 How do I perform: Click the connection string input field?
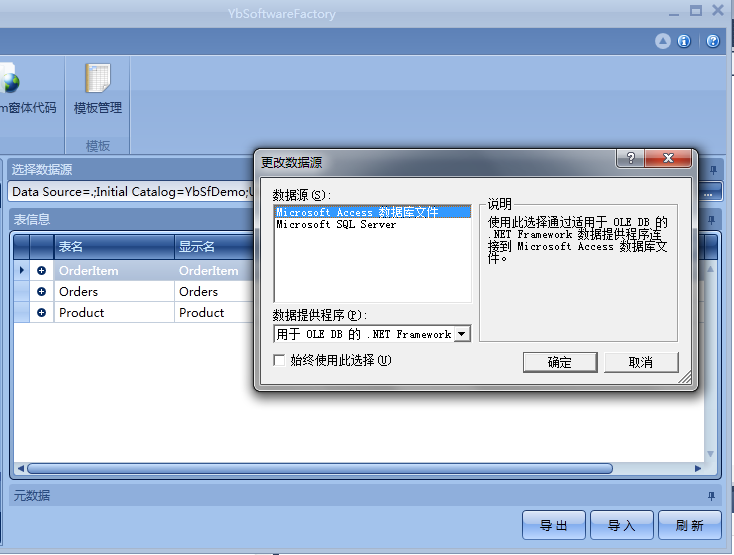[131, 192]
